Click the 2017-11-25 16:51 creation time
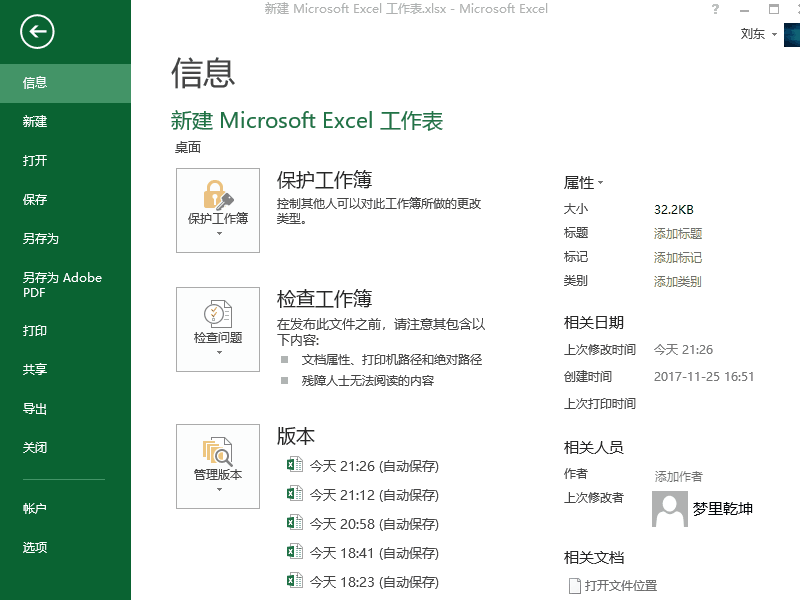The image size is (800, 600). tap(704, 377)
